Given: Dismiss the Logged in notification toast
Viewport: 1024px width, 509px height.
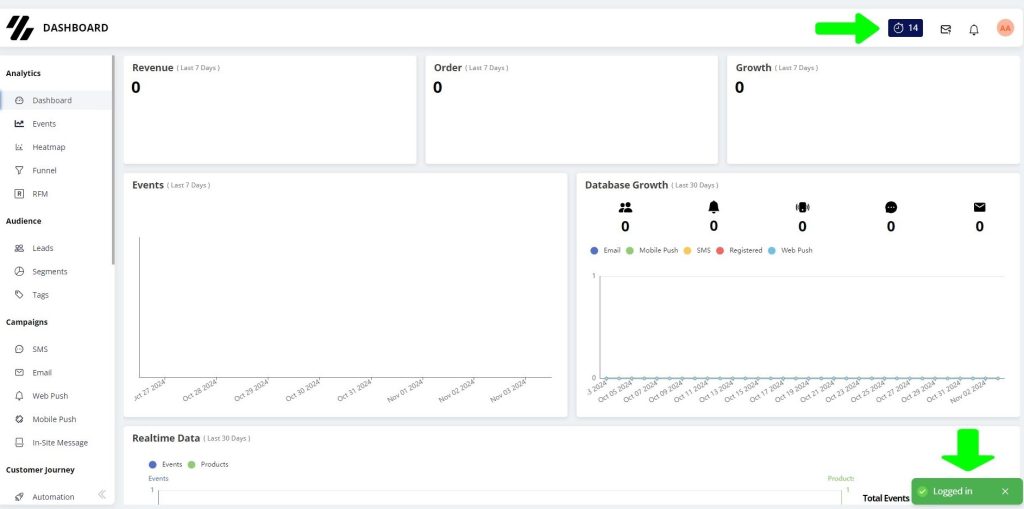Looking at the screenshot, I should point(1005,491).
